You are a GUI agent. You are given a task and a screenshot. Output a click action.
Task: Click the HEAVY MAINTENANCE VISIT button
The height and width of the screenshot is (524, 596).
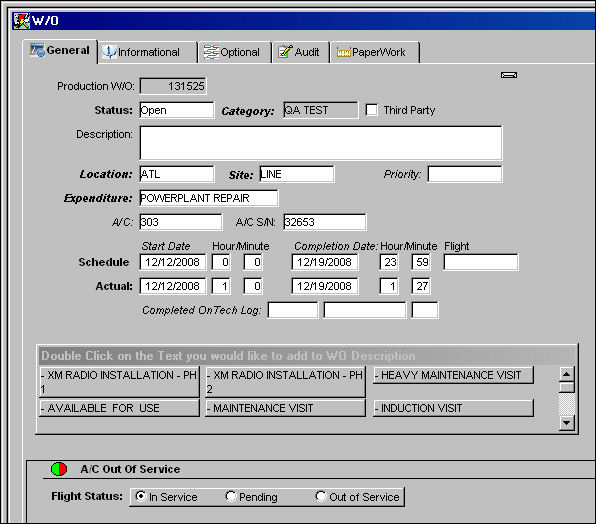[453, 375]
